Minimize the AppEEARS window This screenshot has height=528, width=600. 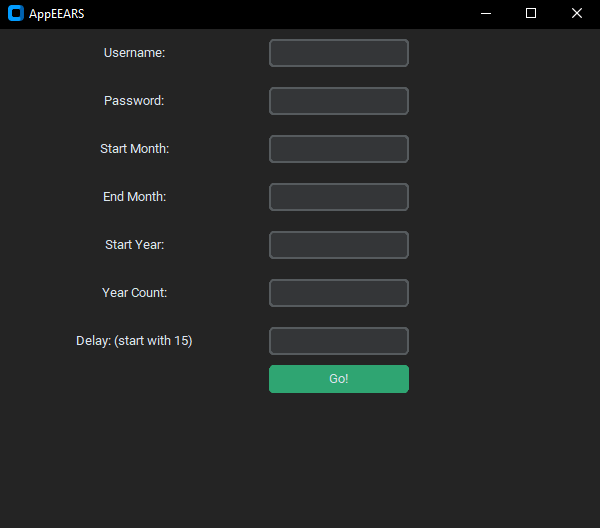click(x=486, y=13)
